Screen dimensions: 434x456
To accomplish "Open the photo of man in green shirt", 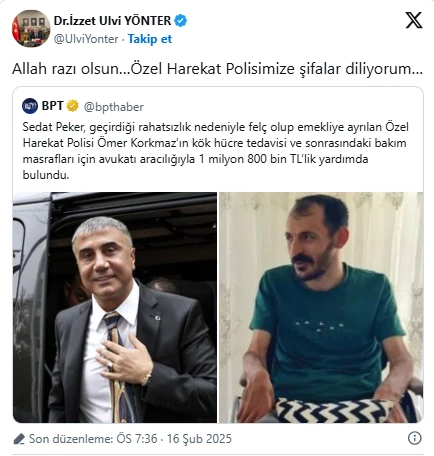I will click(x=321, y=307).
